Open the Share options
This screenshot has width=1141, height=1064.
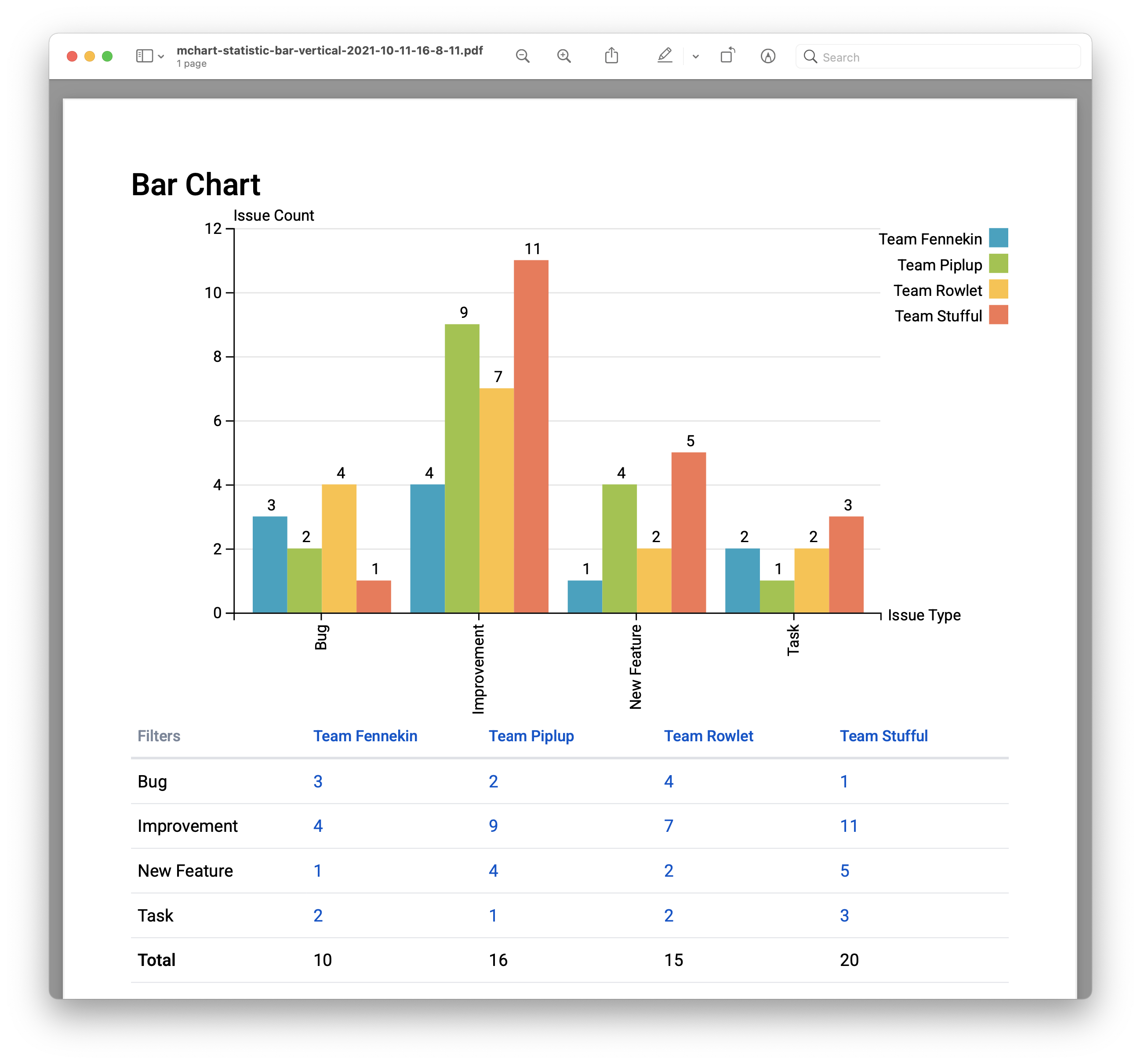pos(612,55)
